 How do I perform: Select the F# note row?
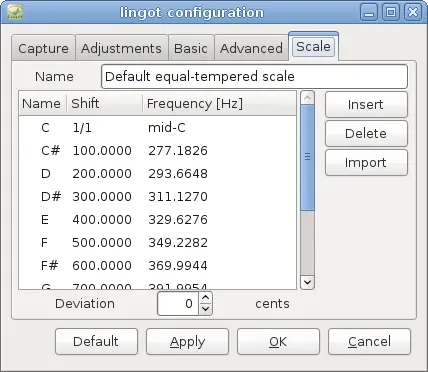157,266
